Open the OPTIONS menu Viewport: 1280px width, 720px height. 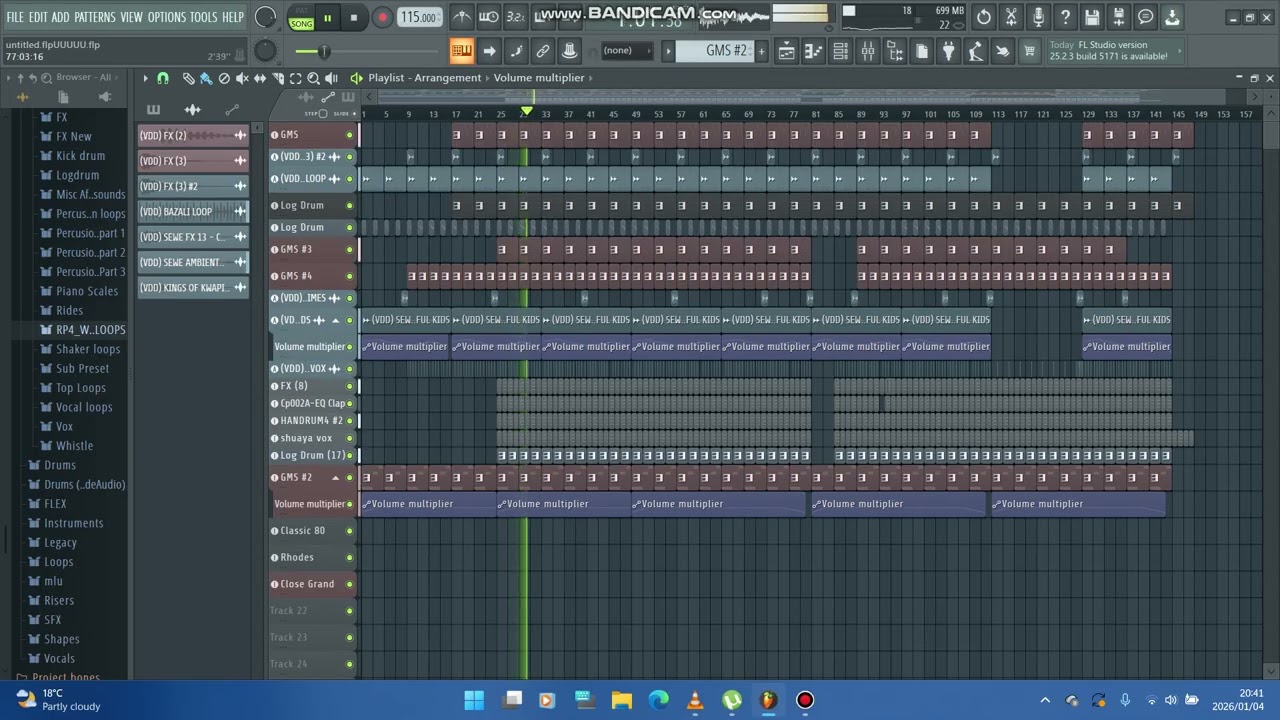point(167,17)
